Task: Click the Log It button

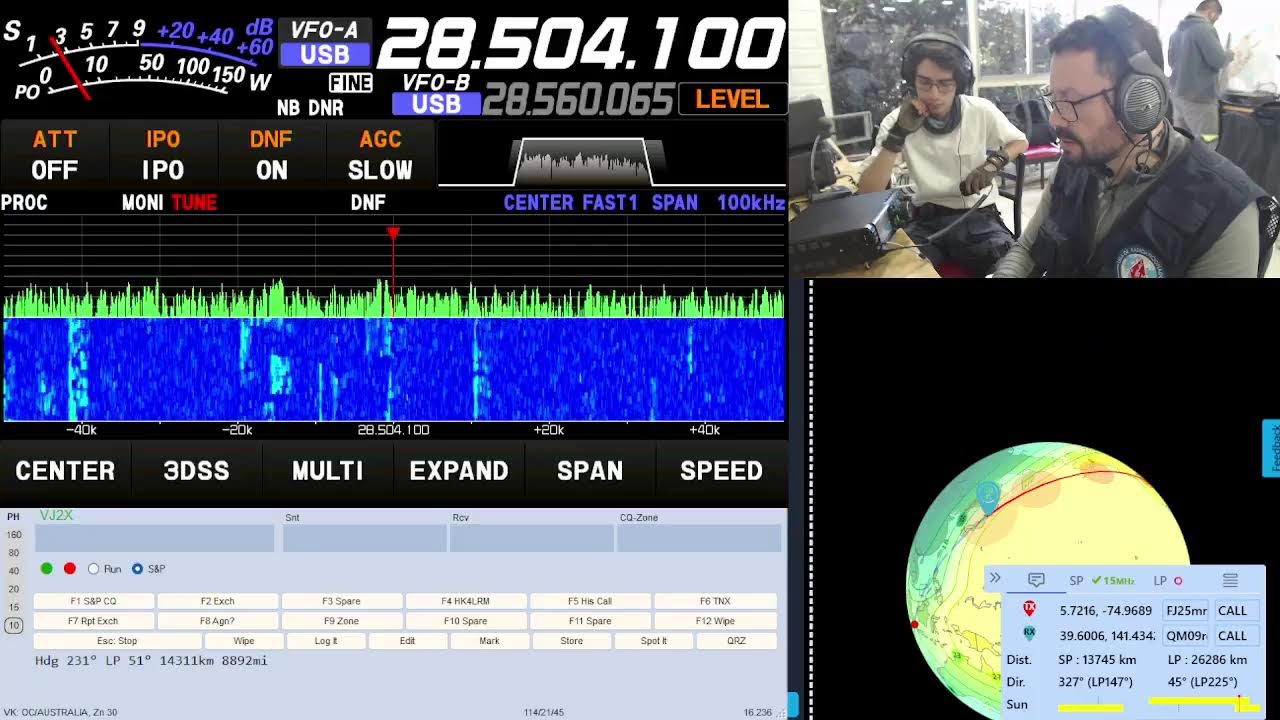Action: [326, 641]
